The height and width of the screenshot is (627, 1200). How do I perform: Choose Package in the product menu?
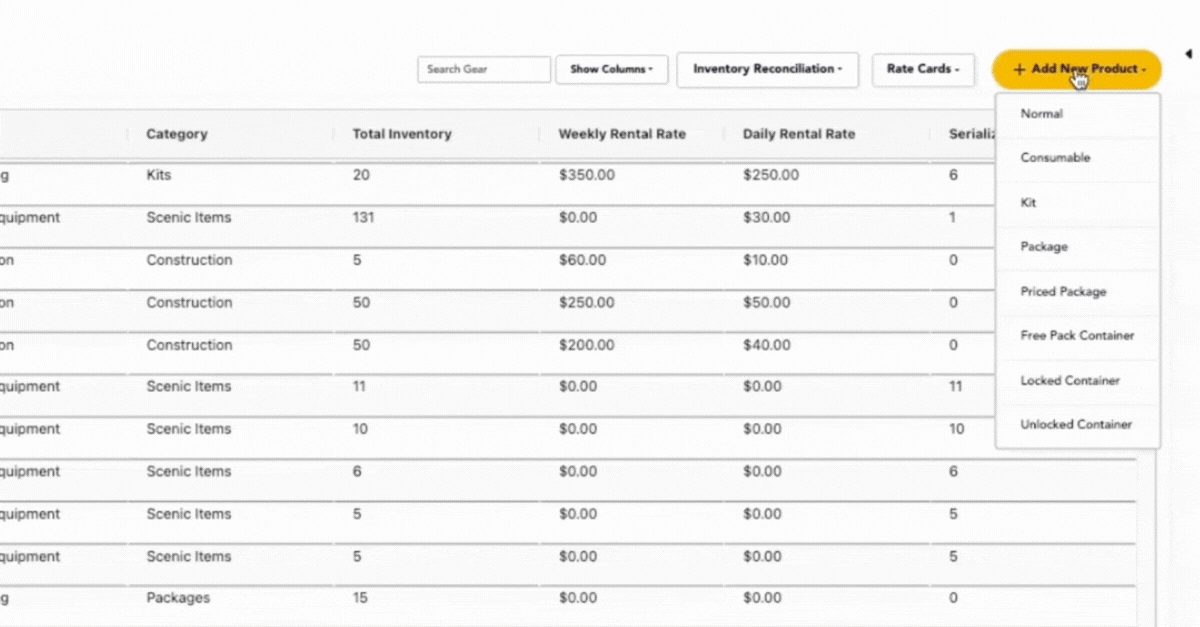pos(1044,247)
